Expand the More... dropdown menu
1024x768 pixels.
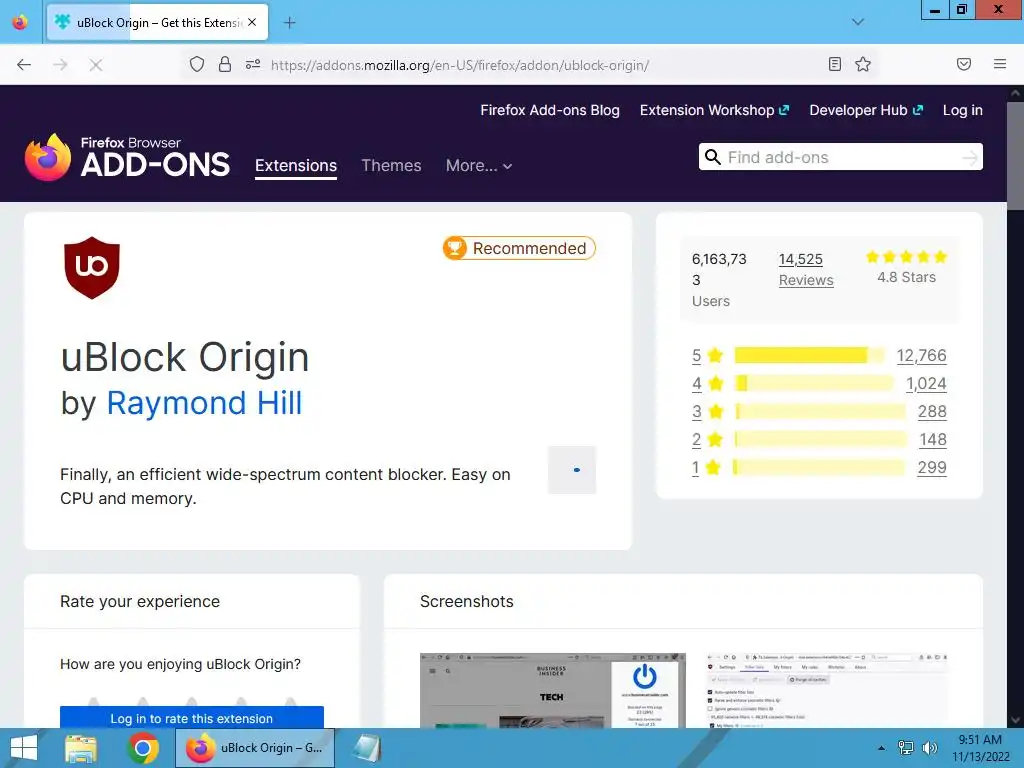pyautogui.click(x=479, y=166)
